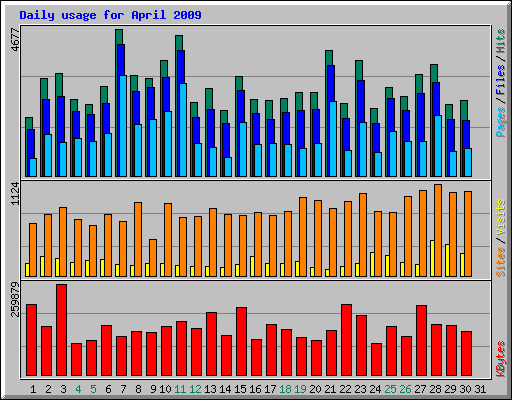Click the red KBytes bar for day 22

346,340
